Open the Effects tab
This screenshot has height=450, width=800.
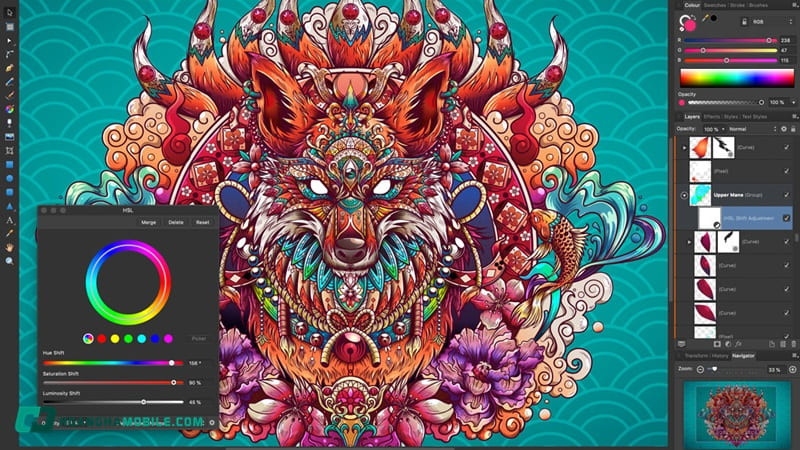712,117
